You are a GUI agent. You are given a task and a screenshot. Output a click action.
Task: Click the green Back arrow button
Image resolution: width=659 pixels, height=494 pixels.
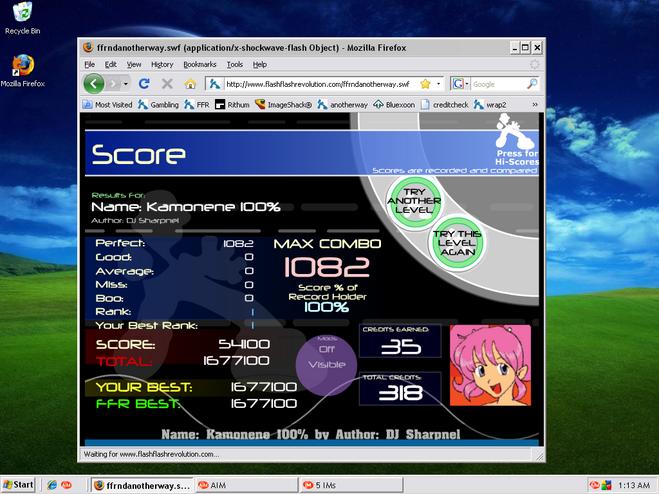pyautogui.click(x=94, y=84)
